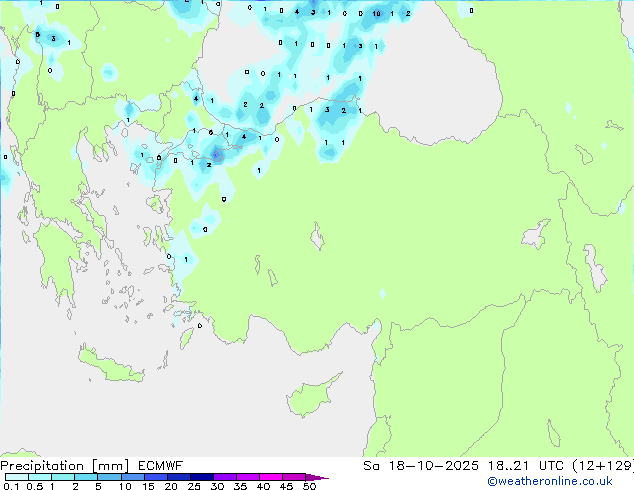Image resolution: width=634 pixels, height=490 pixels.
Task: Pick the 20–25 mm dark blue swatch
Action: coord(179,477)
